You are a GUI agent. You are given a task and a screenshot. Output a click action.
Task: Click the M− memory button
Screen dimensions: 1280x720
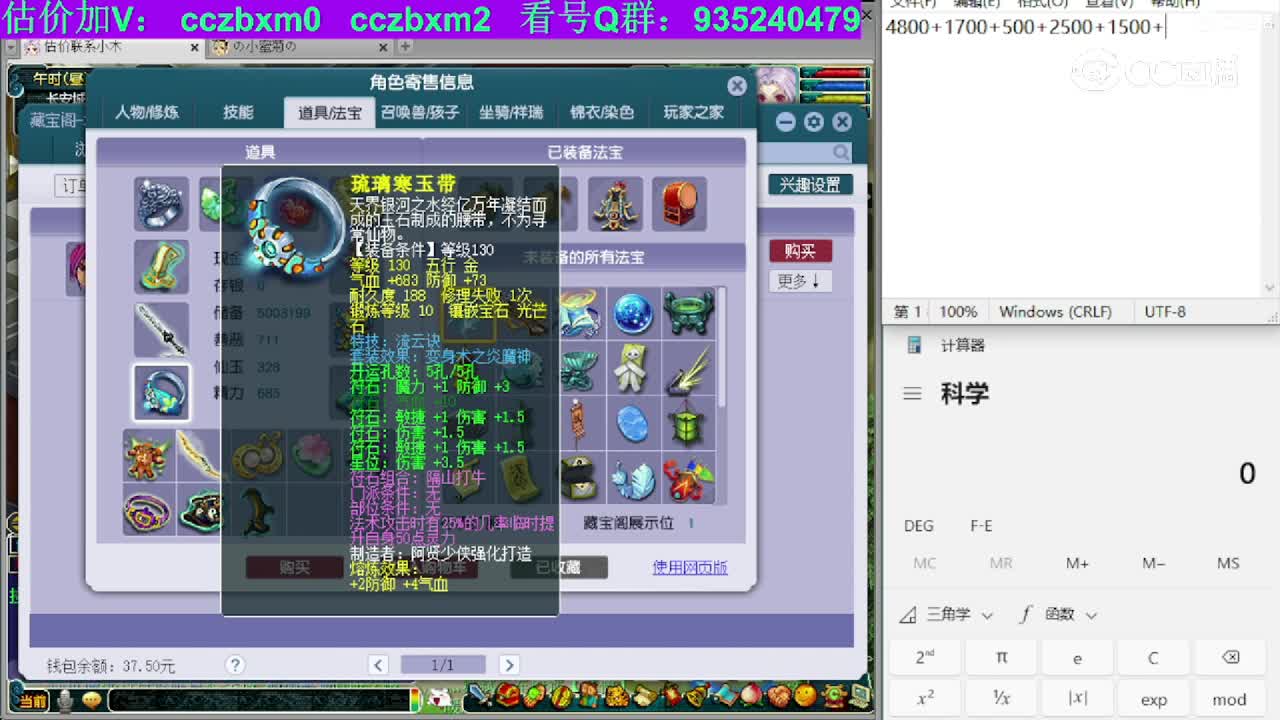(x=1153, y=563)
